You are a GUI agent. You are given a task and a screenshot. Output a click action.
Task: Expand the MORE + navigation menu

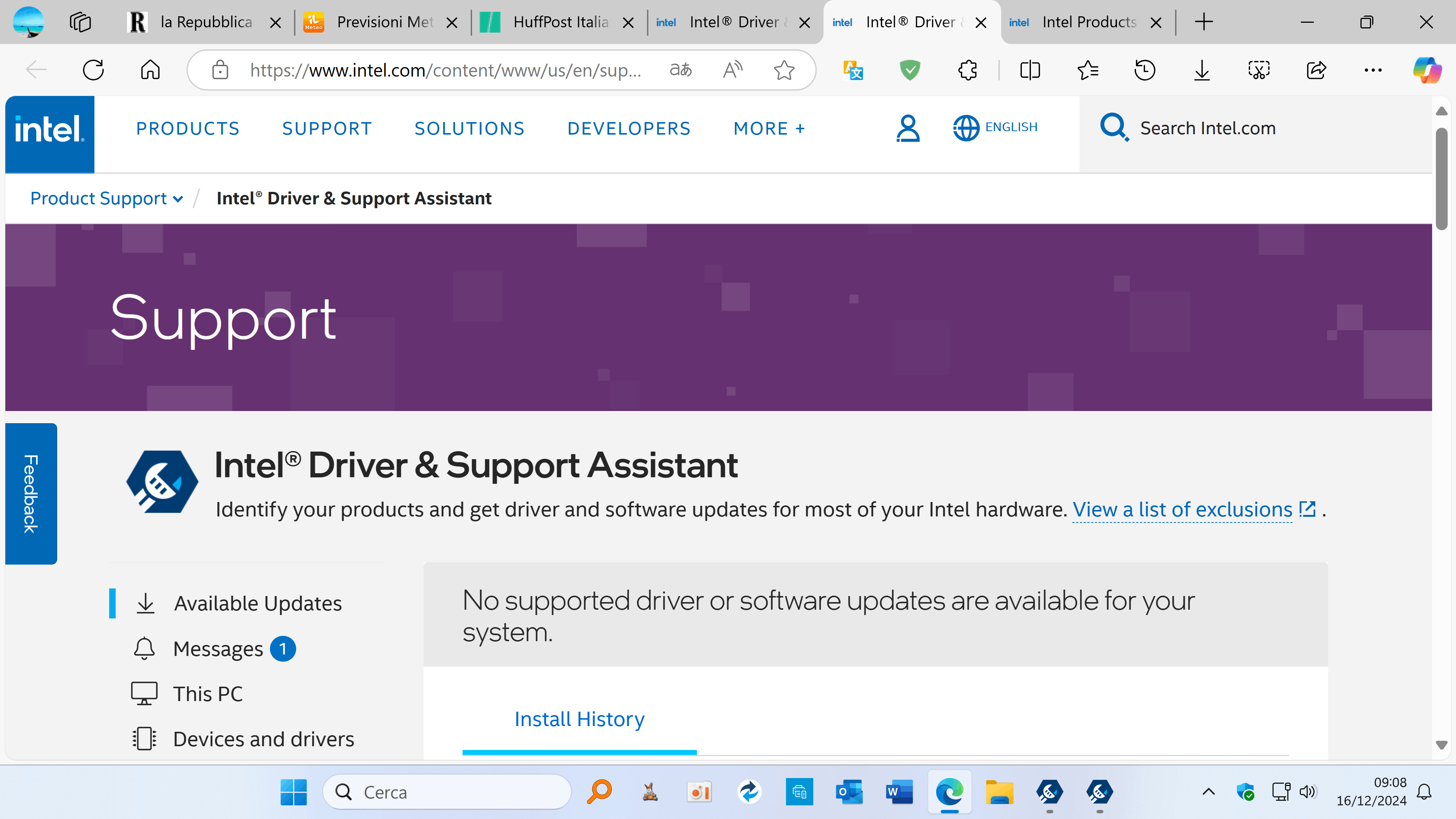click(x=769, y=128)
